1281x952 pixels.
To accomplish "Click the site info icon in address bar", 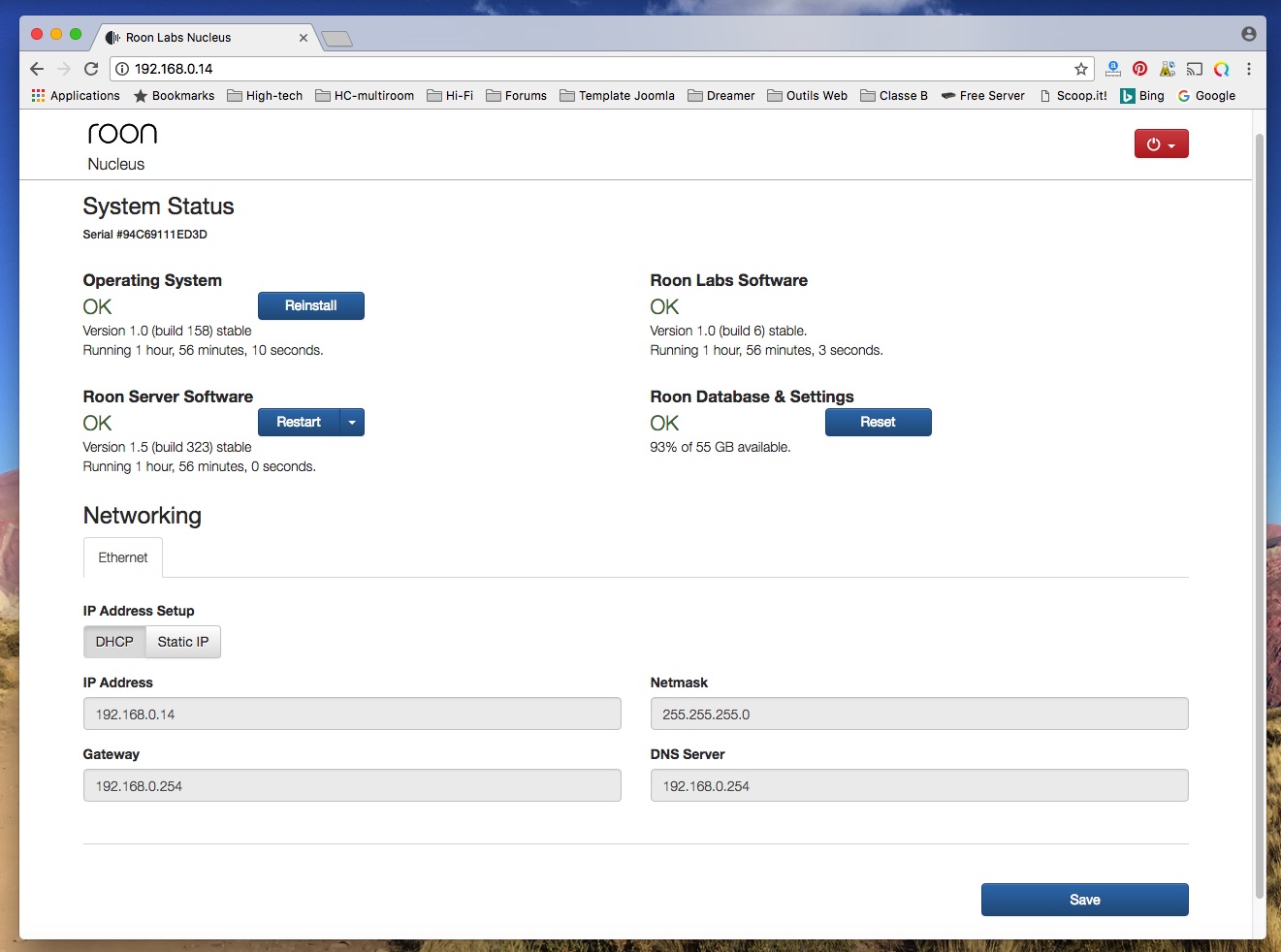I will (x=122, y=69).
